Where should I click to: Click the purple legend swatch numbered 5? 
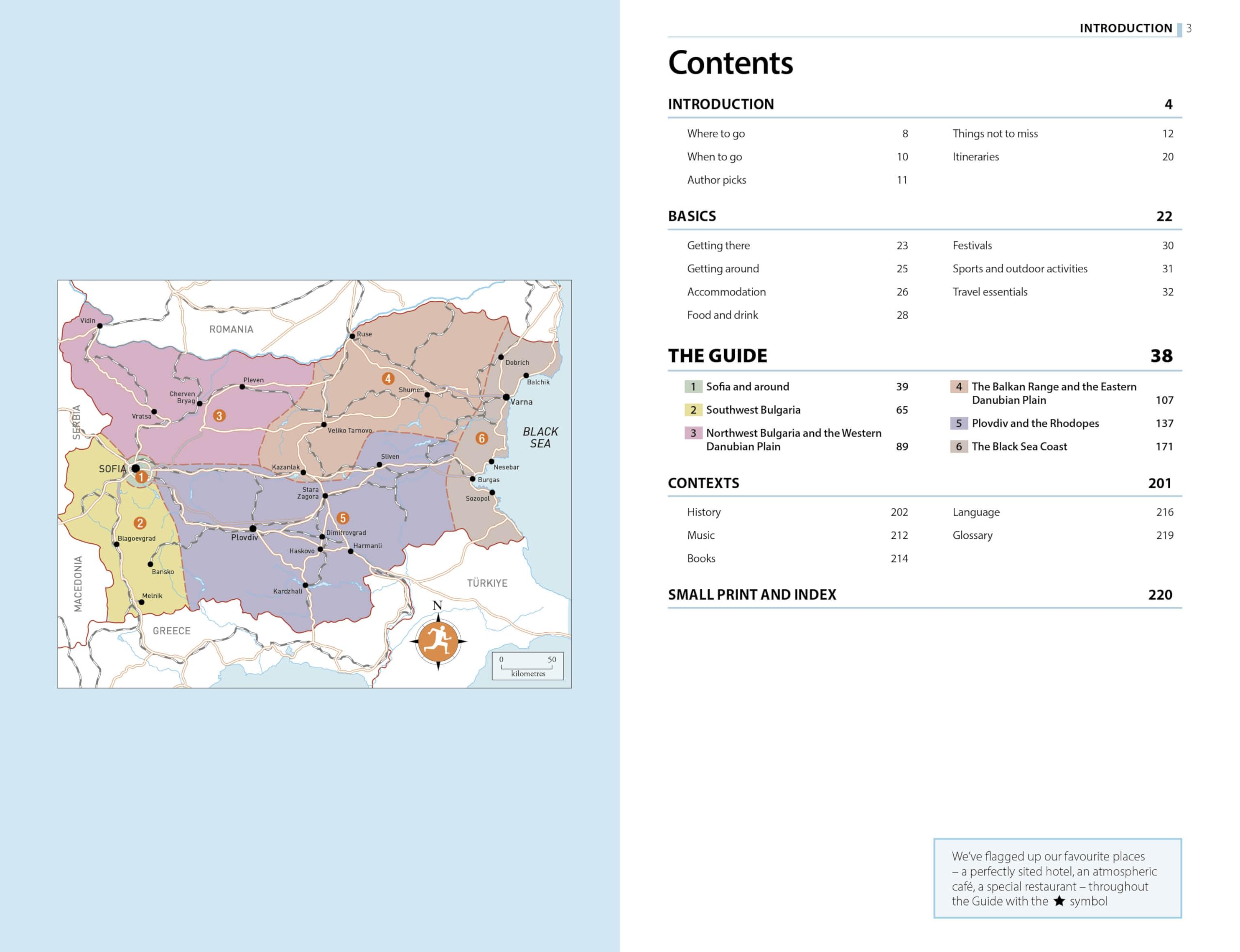[959, 423]
